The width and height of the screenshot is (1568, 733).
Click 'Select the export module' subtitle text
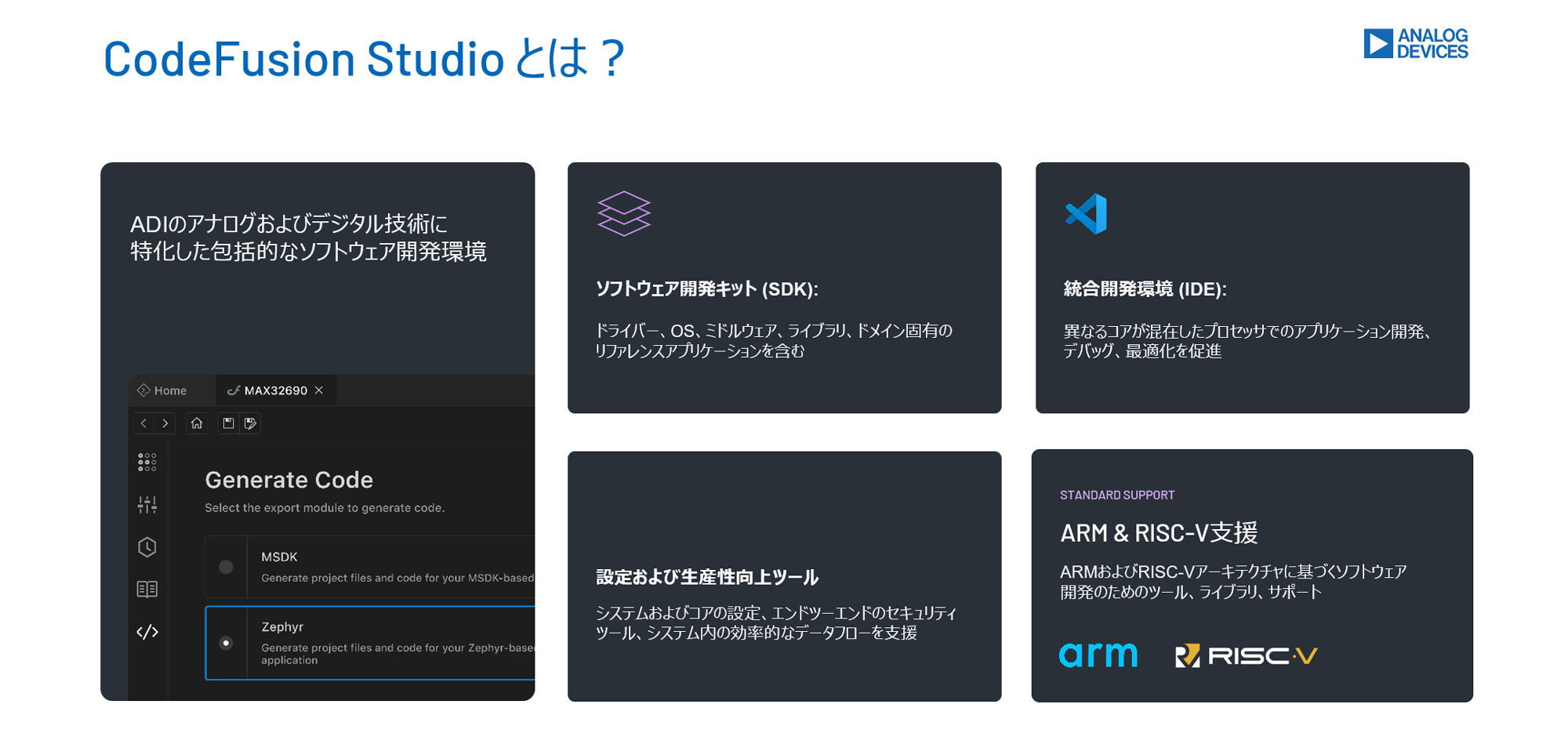325,508
